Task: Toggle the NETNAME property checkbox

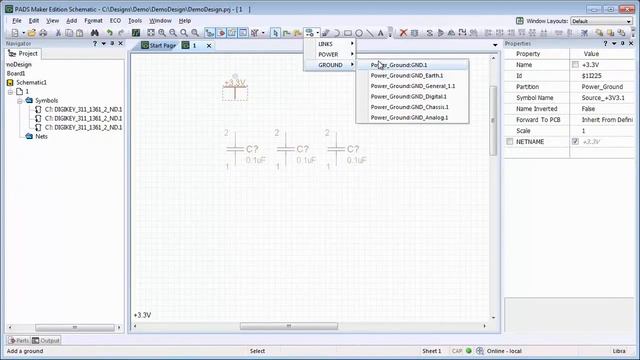Action: [509, 142]
